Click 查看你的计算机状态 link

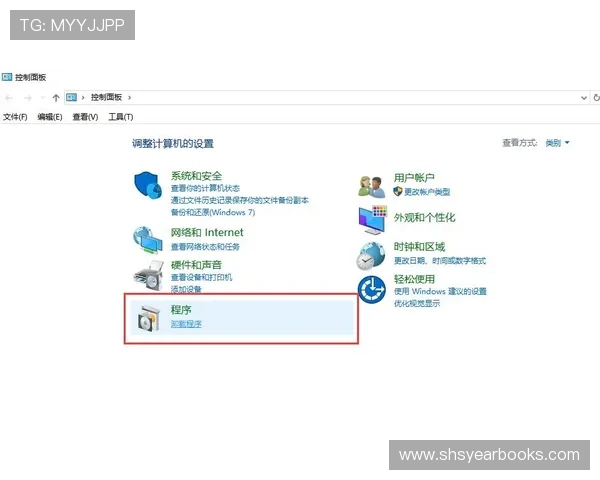click(205, 188)
